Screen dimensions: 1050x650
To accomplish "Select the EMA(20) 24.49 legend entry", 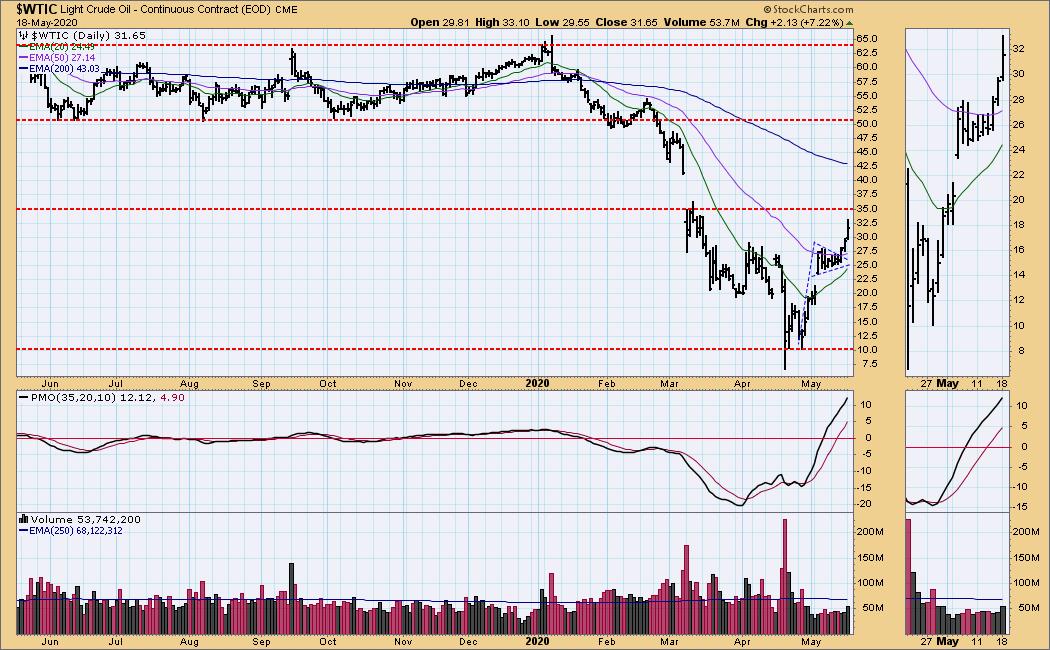I will pos(61,47).
